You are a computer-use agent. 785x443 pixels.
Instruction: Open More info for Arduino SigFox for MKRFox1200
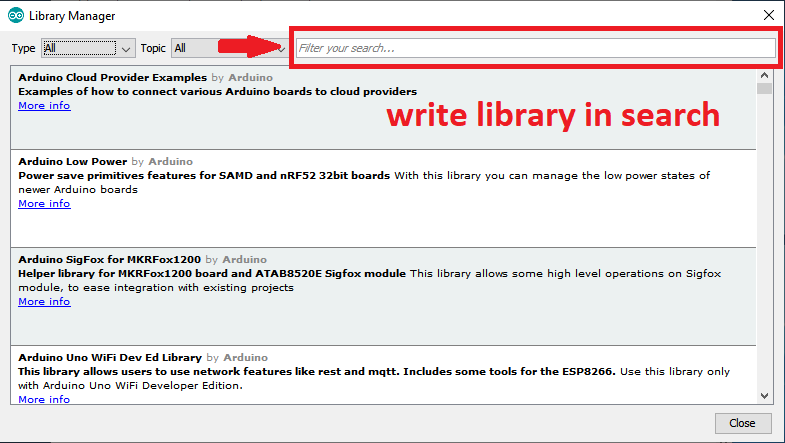click(44, 302)
